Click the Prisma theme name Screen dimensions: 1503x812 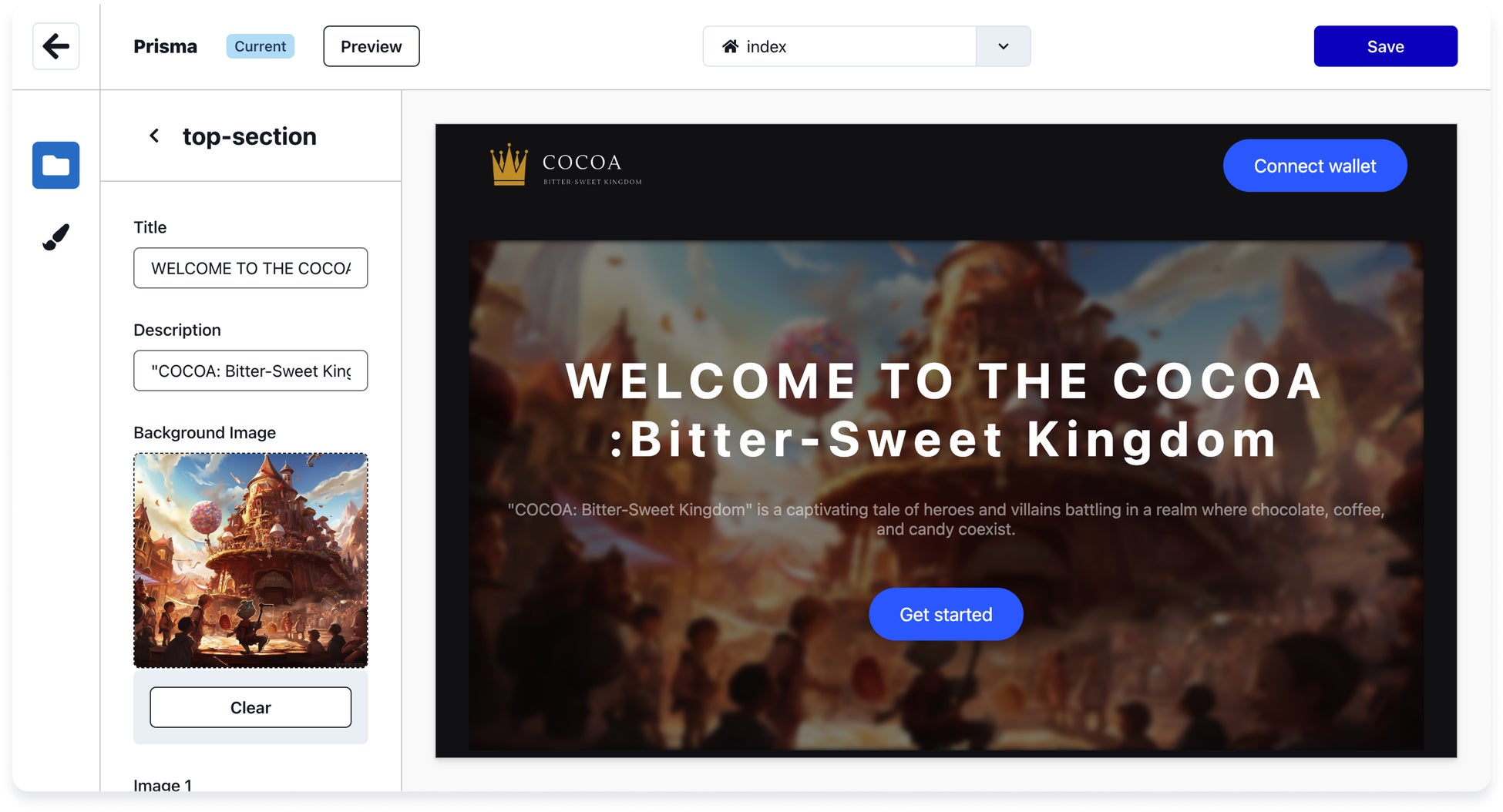[165, 46]
